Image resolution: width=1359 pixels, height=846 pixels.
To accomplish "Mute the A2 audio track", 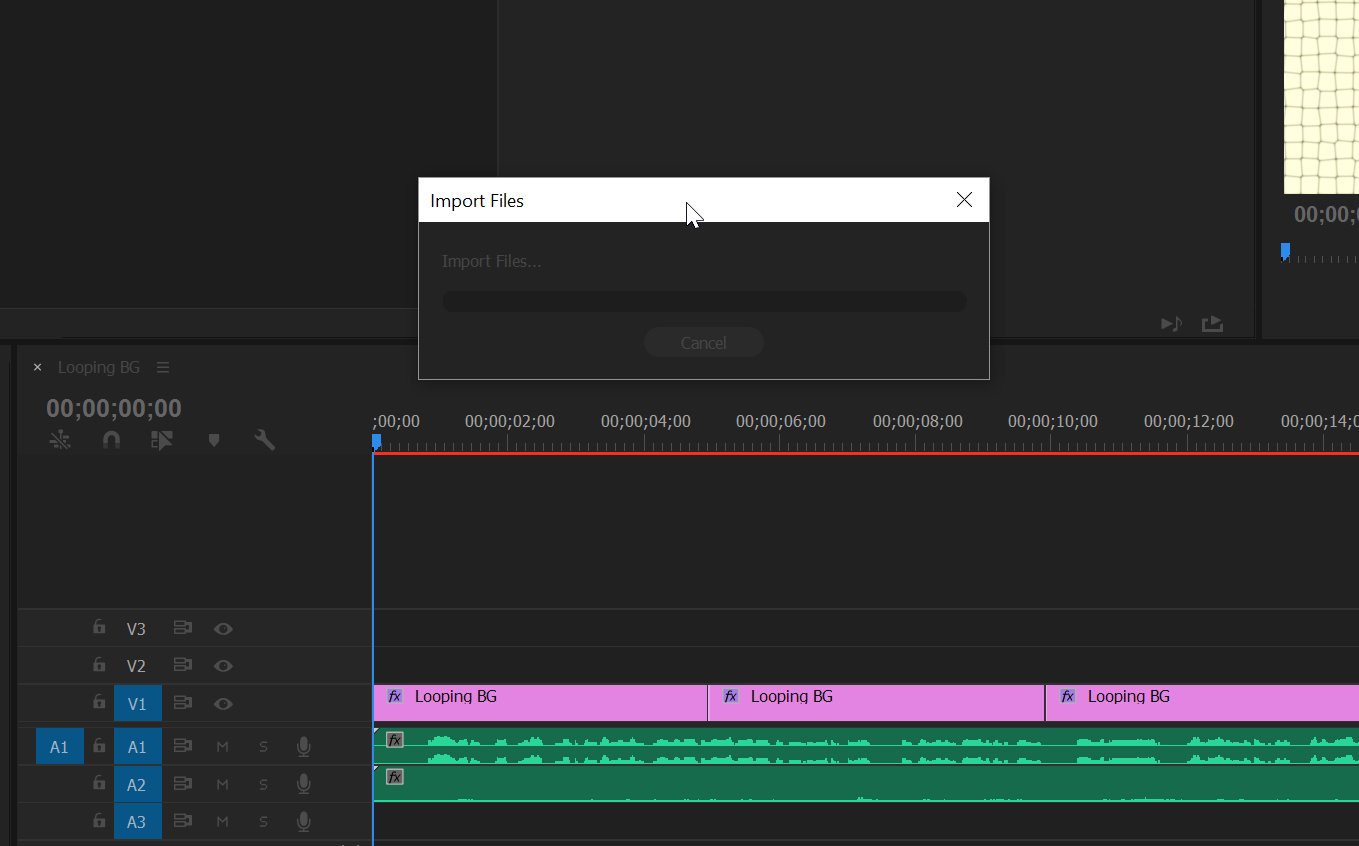I will click(223, 784).
